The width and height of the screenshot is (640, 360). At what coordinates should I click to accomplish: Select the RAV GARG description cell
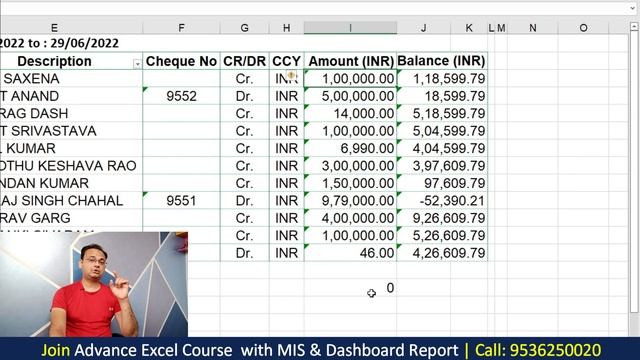[71, 218]
